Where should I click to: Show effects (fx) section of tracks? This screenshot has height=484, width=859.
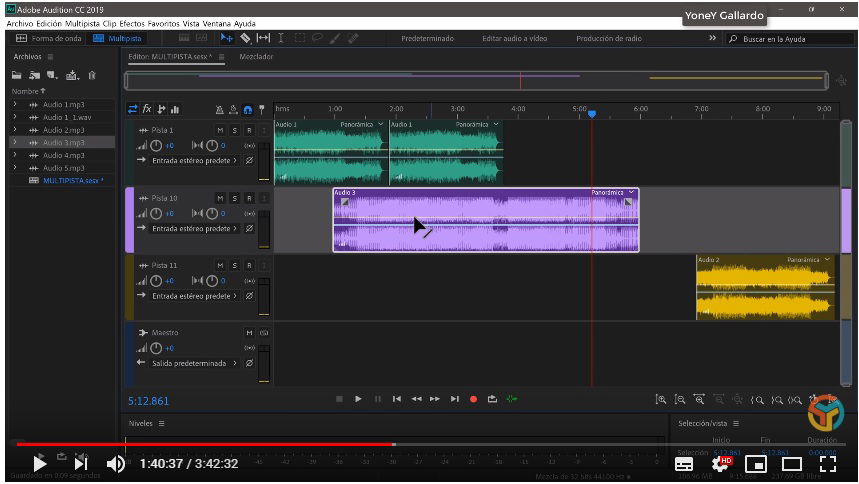click(x=147, y=109)
